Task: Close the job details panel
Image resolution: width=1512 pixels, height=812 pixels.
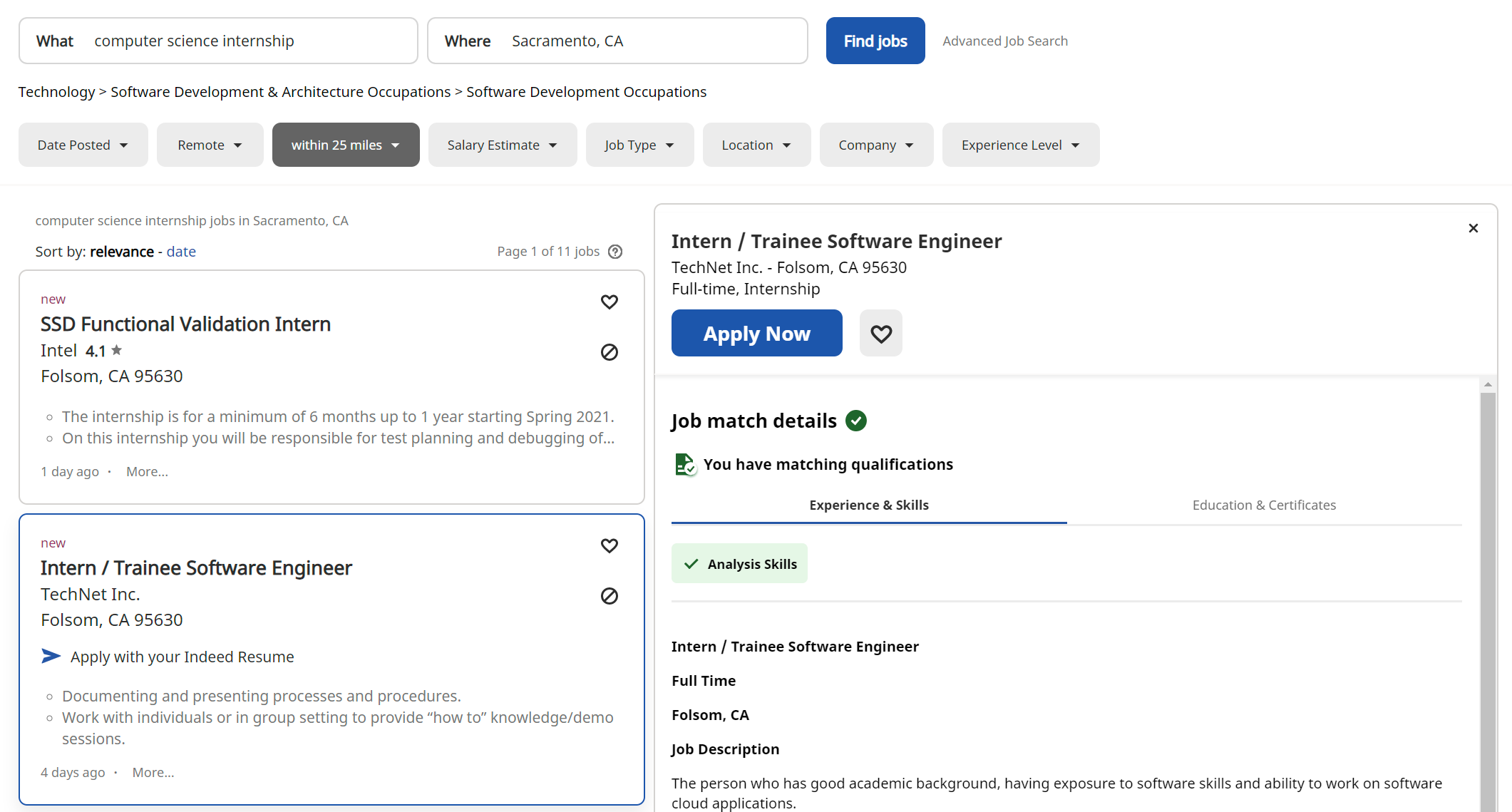Action: (1473, 228)
